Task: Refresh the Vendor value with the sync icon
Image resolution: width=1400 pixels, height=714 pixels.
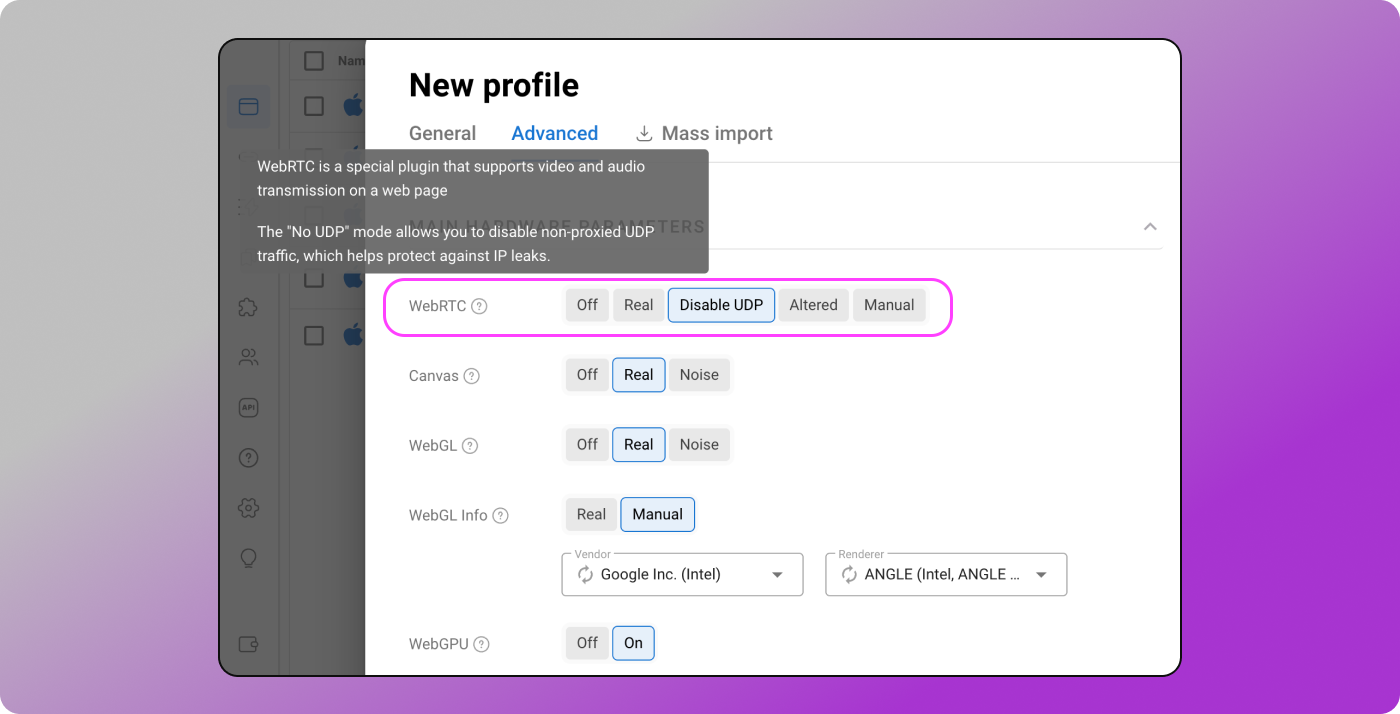Action: (x=586, y=574)
